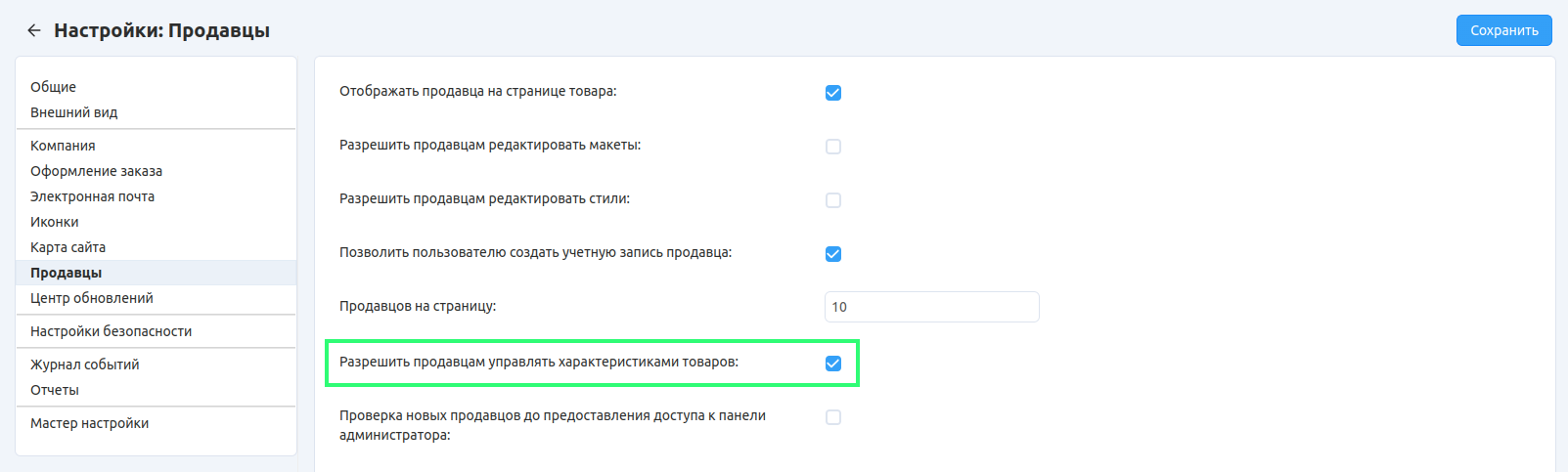
Task: Navigate to Иконки settings
Action: [55, 222]
